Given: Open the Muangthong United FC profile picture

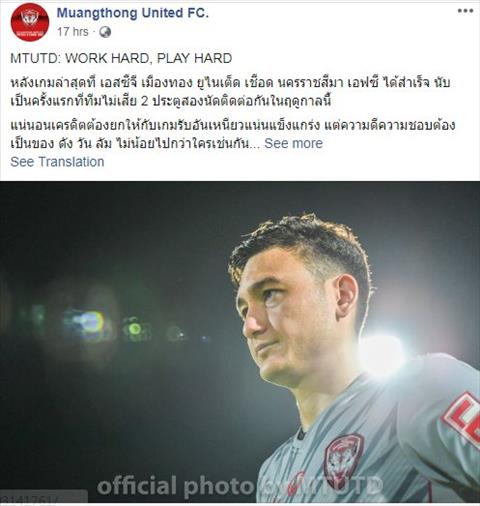Looking at the screenshot, I should [30, 22].
